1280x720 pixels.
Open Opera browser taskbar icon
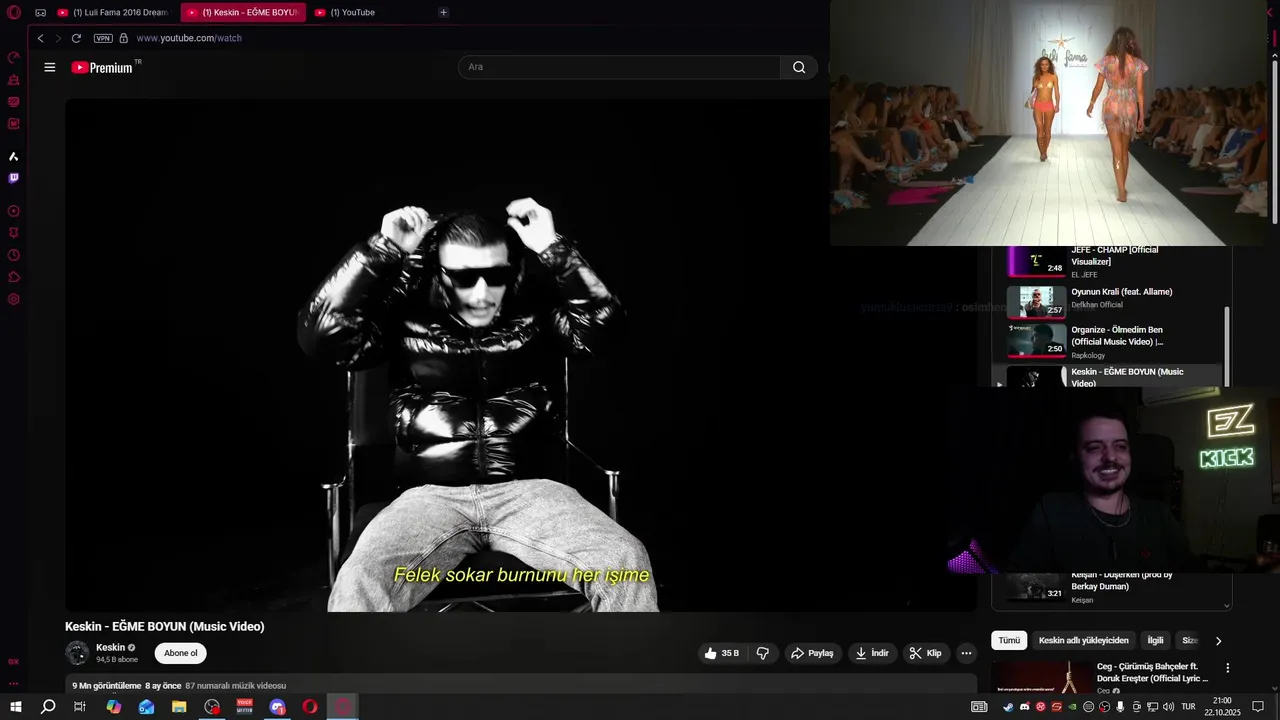[x=310, y=707]
